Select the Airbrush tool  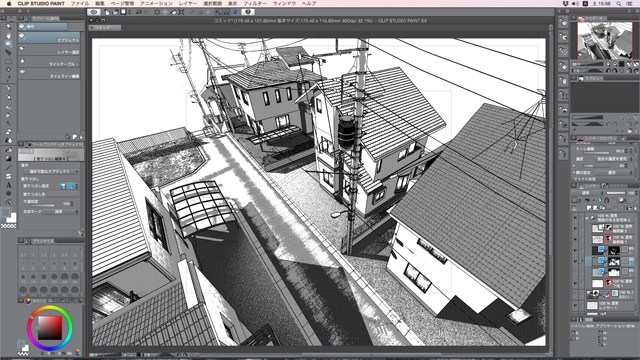[8, 116]
